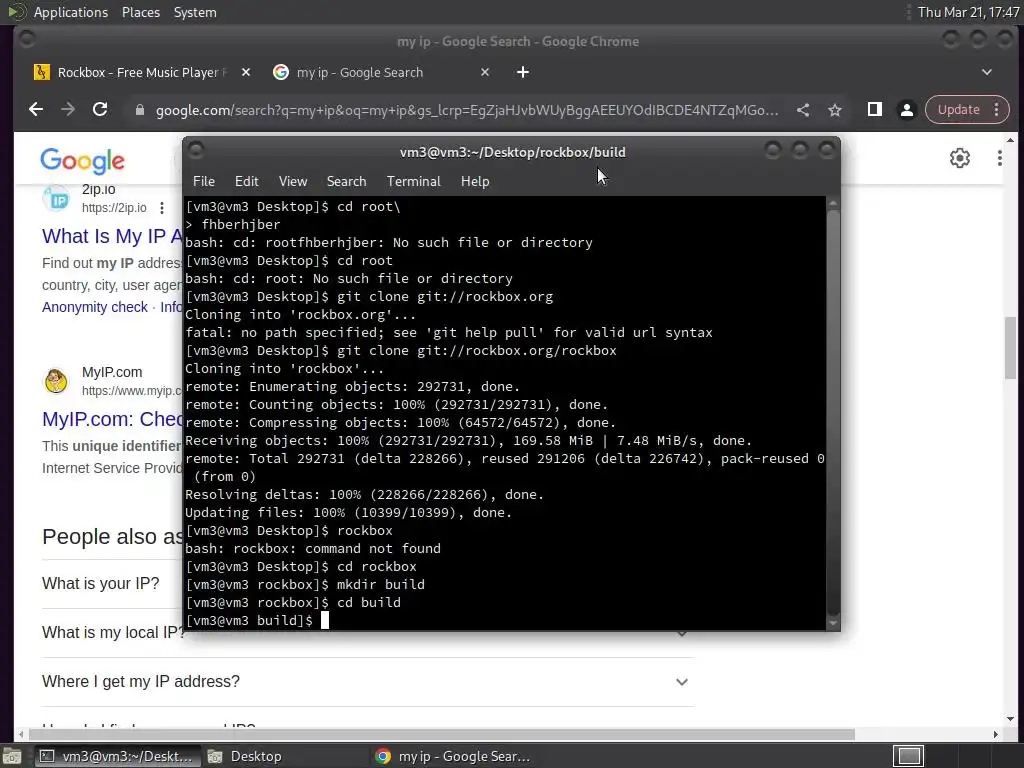Open a new Chrome tab

(x=523, y=72)
